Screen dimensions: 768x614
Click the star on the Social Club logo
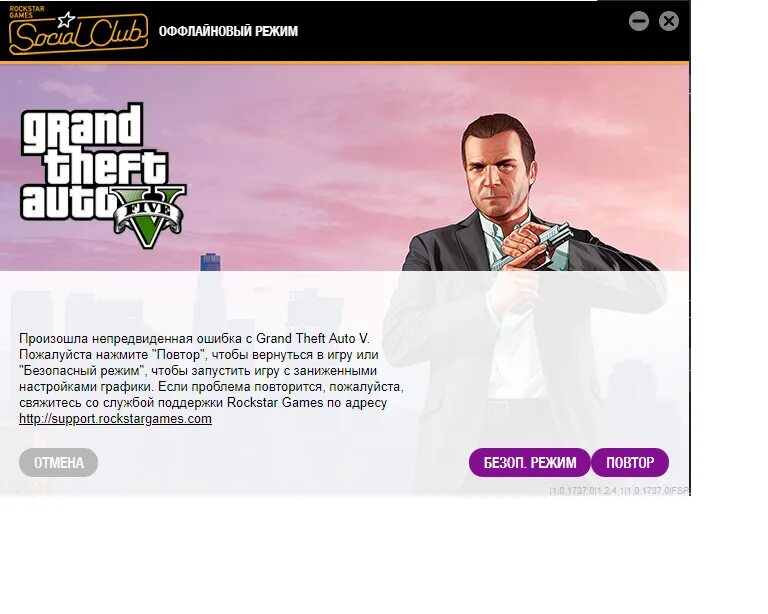click(66, 20)
